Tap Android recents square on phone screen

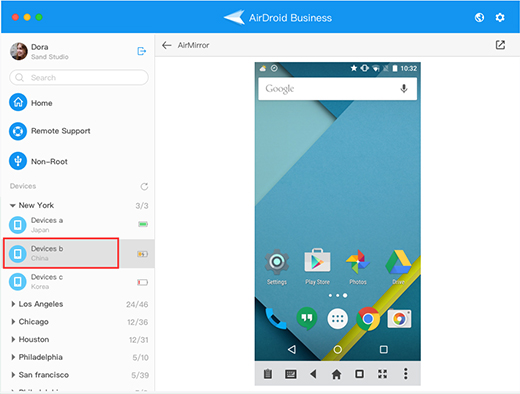pos(384,349)
